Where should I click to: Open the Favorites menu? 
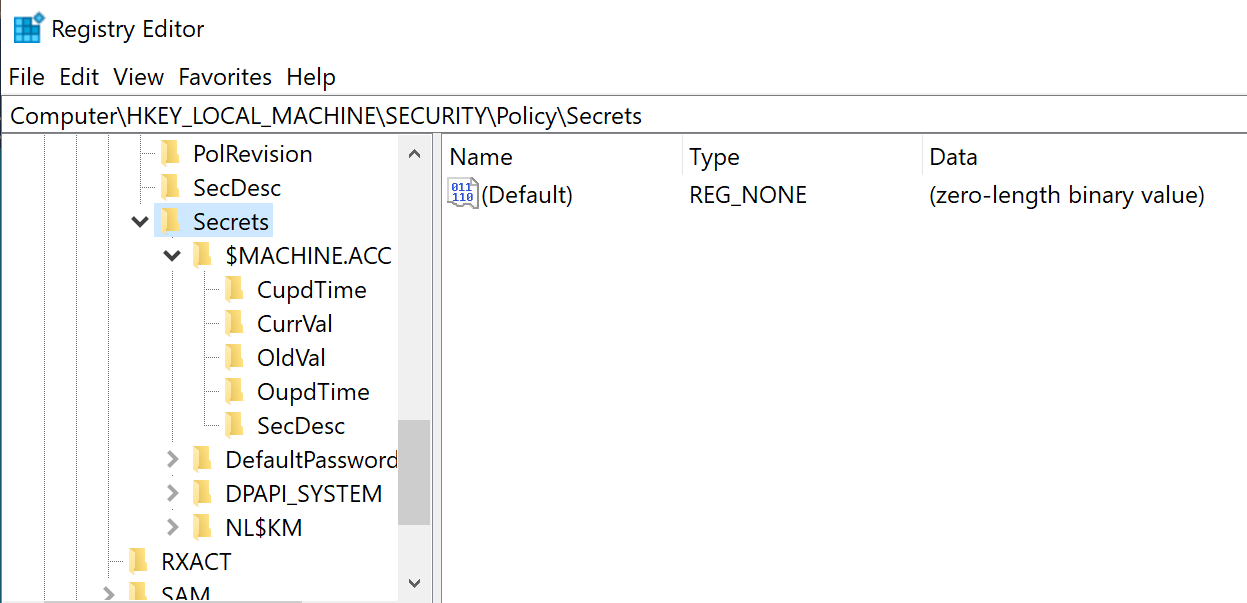pos(225,77)
